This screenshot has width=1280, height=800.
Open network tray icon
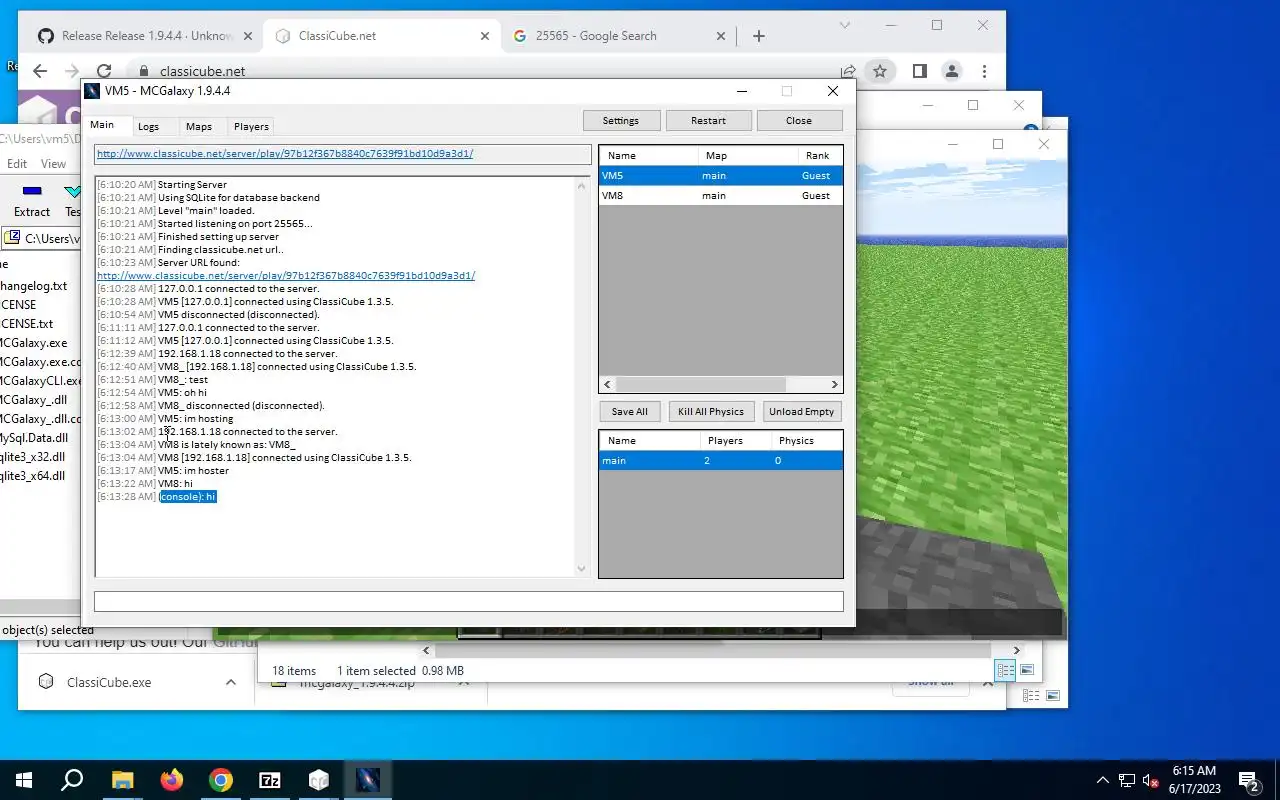point(1127,780)
